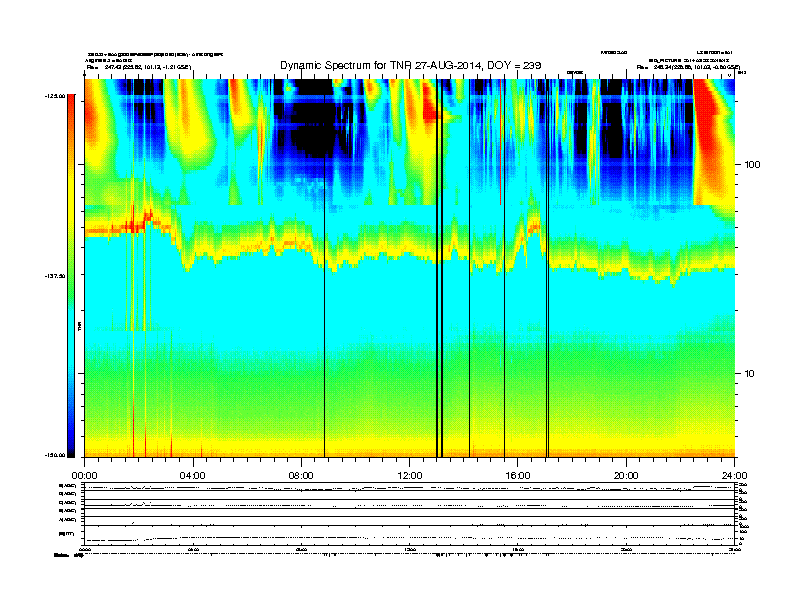Click the 04:00 time axis label
The width and height of the screenshot is (792, 612).
click(x=193, y=476)
